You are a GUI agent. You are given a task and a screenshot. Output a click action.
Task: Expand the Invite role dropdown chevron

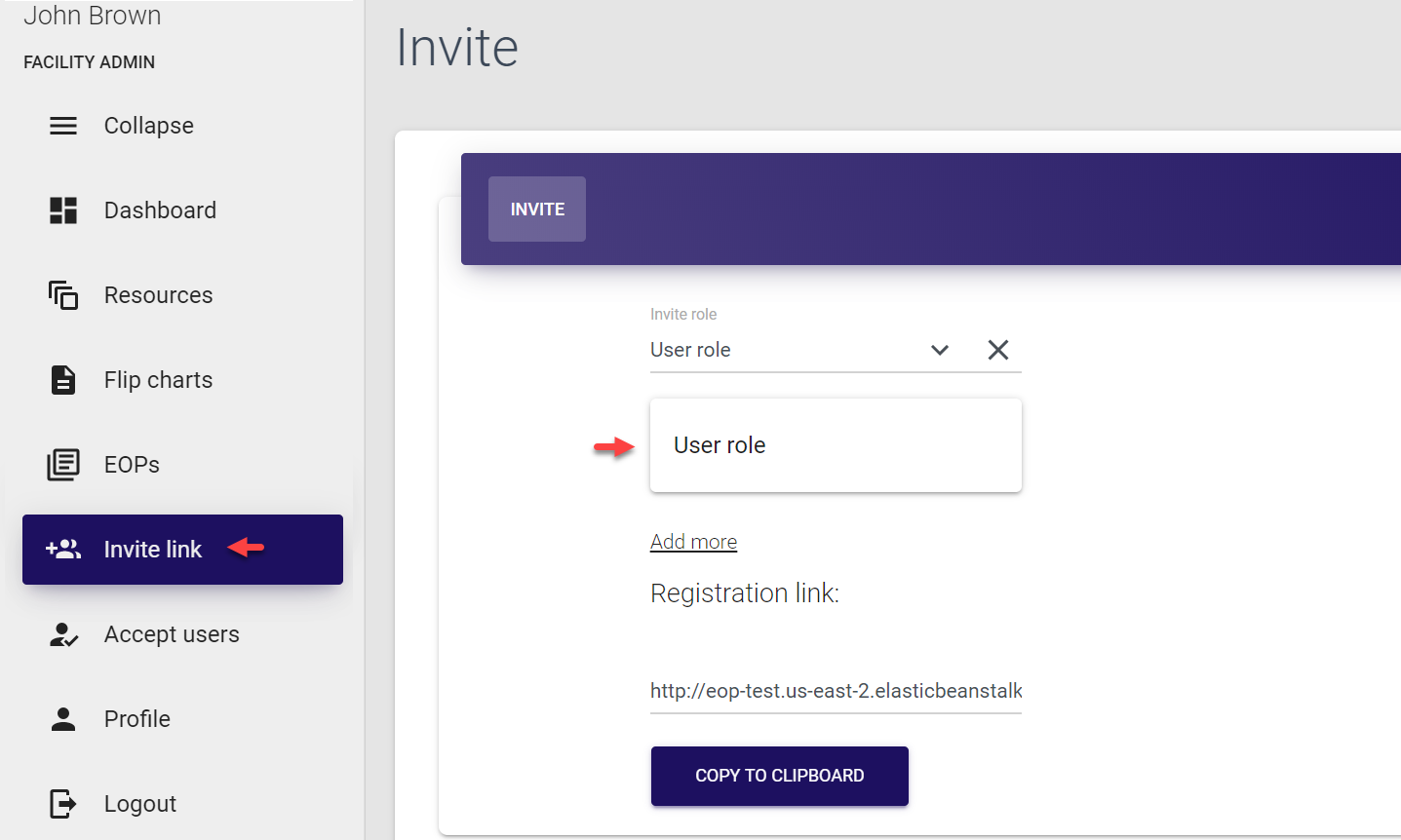click(x=940, y=350)
